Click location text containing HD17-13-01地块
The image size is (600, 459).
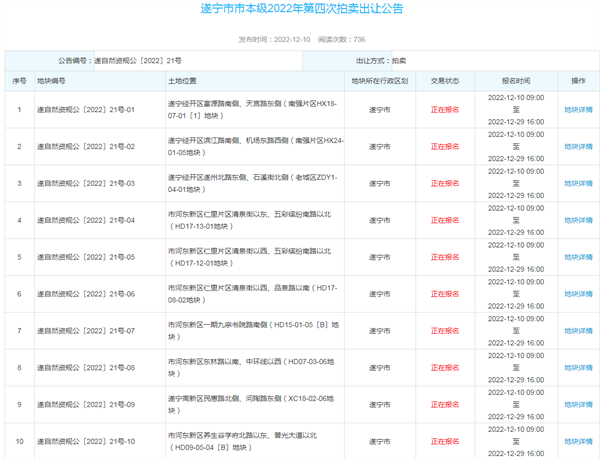249,220
